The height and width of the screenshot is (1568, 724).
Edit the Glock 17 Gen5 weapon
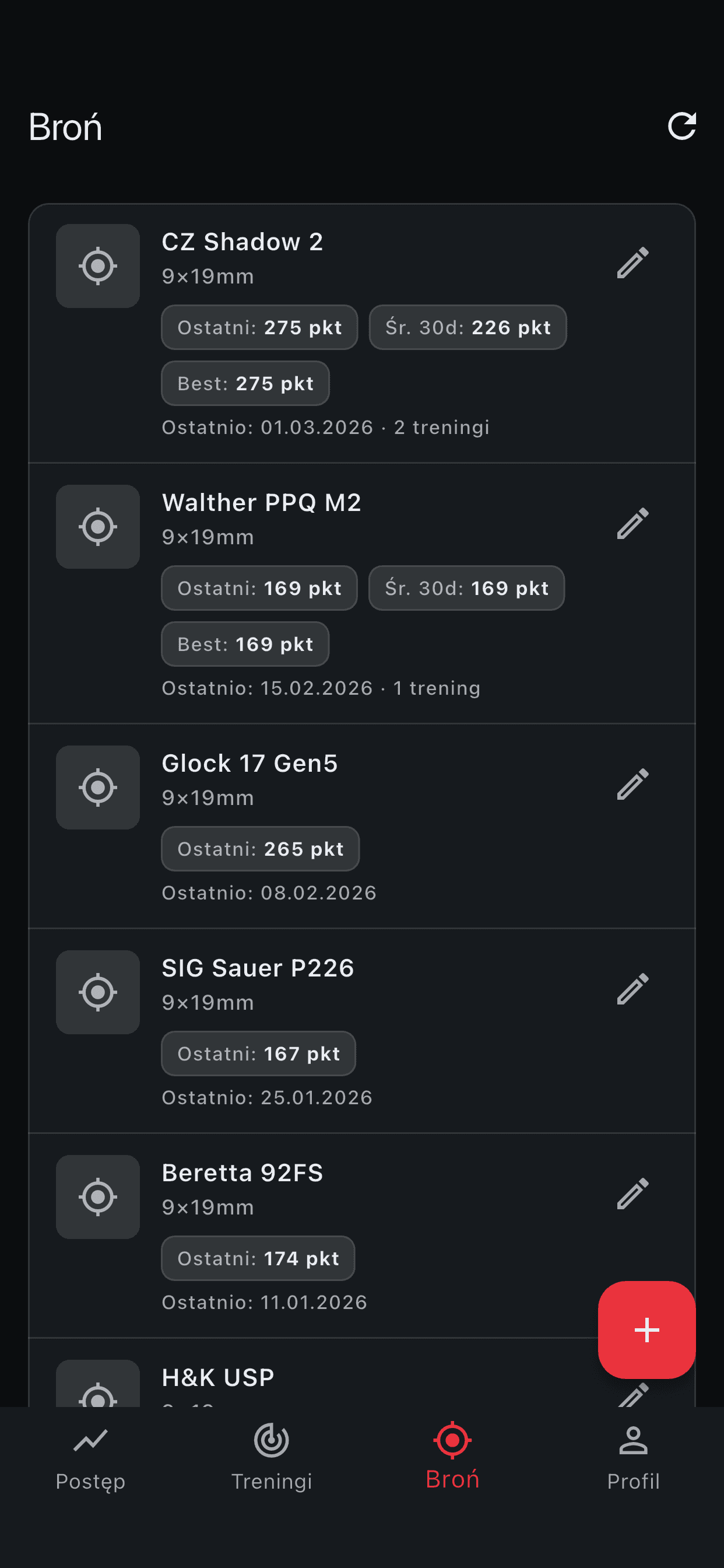click(632, 784)
